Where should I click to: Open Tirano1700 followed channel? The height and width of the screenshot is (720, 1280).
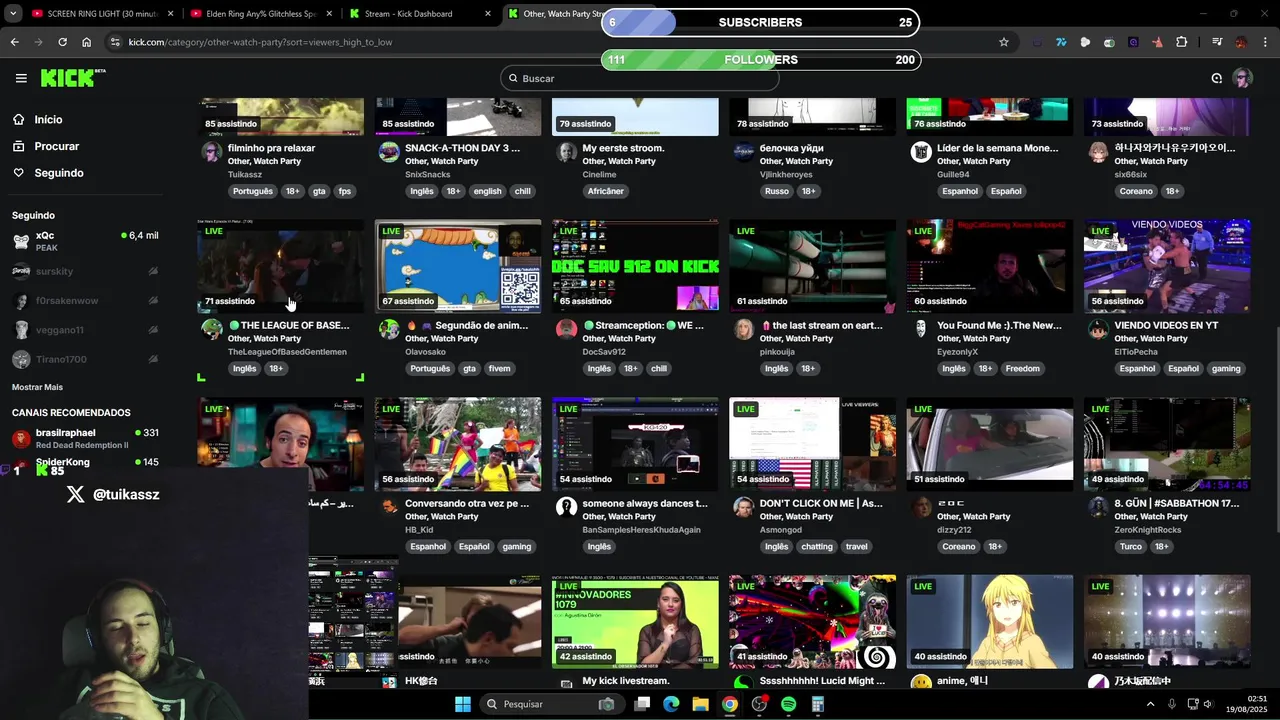(85, 359)
